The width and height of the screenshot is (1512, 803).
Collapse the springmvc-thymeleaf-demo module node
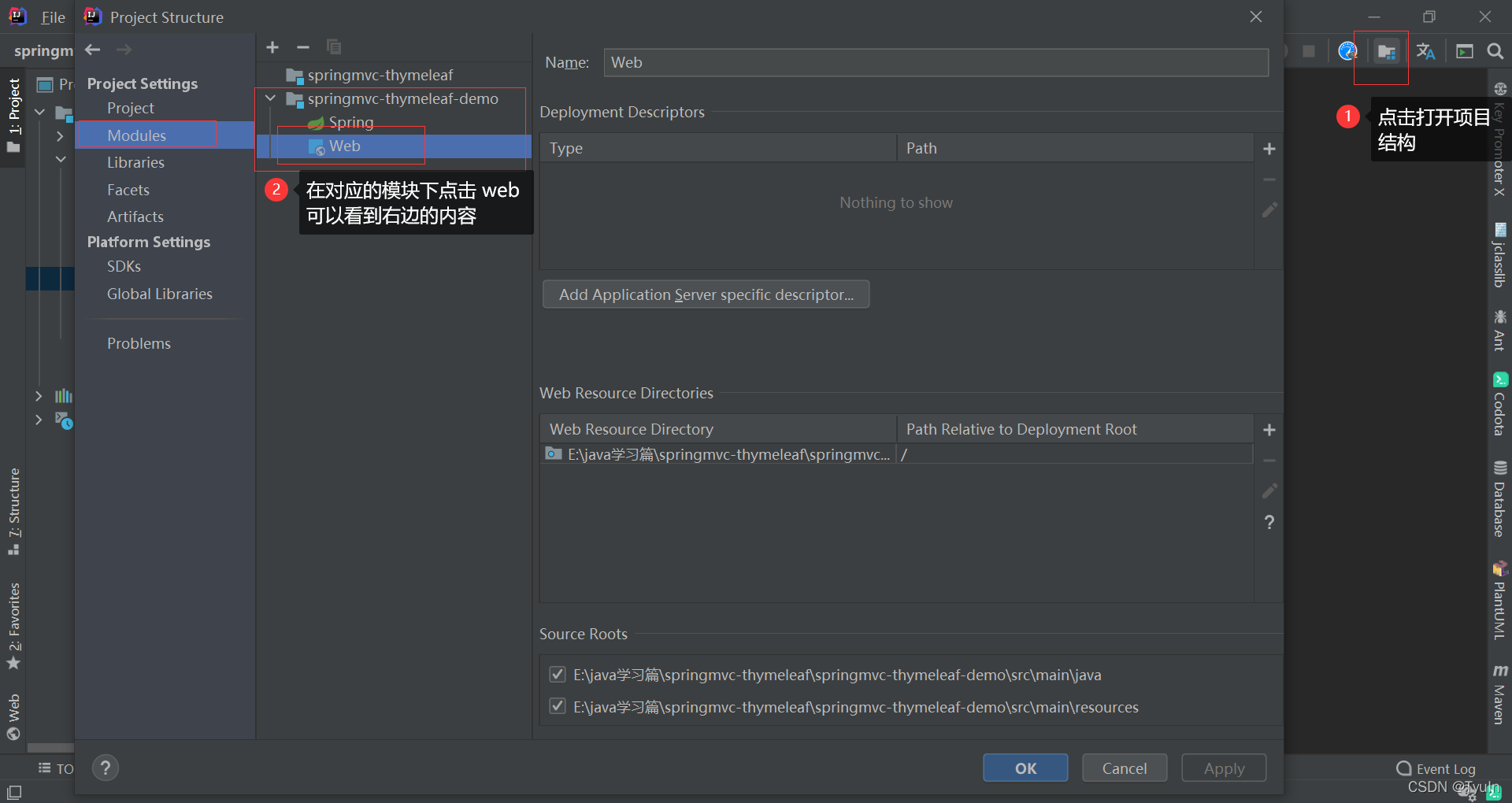tap(271, 98)
